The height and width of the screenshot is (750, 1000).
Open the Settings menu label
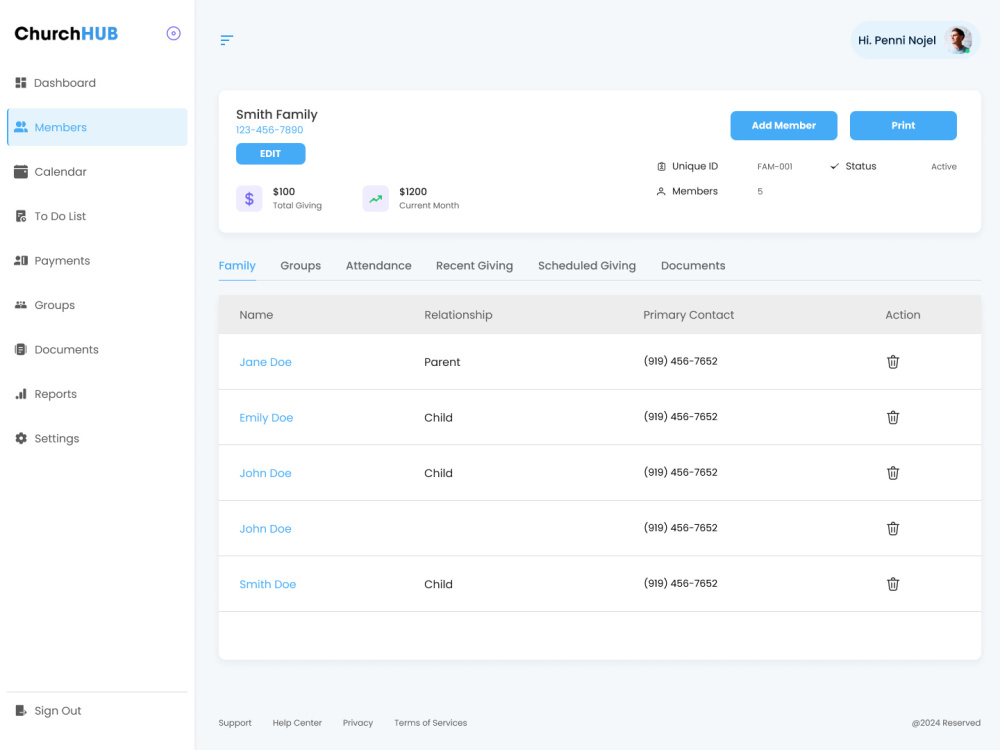(x=57, y=438)
